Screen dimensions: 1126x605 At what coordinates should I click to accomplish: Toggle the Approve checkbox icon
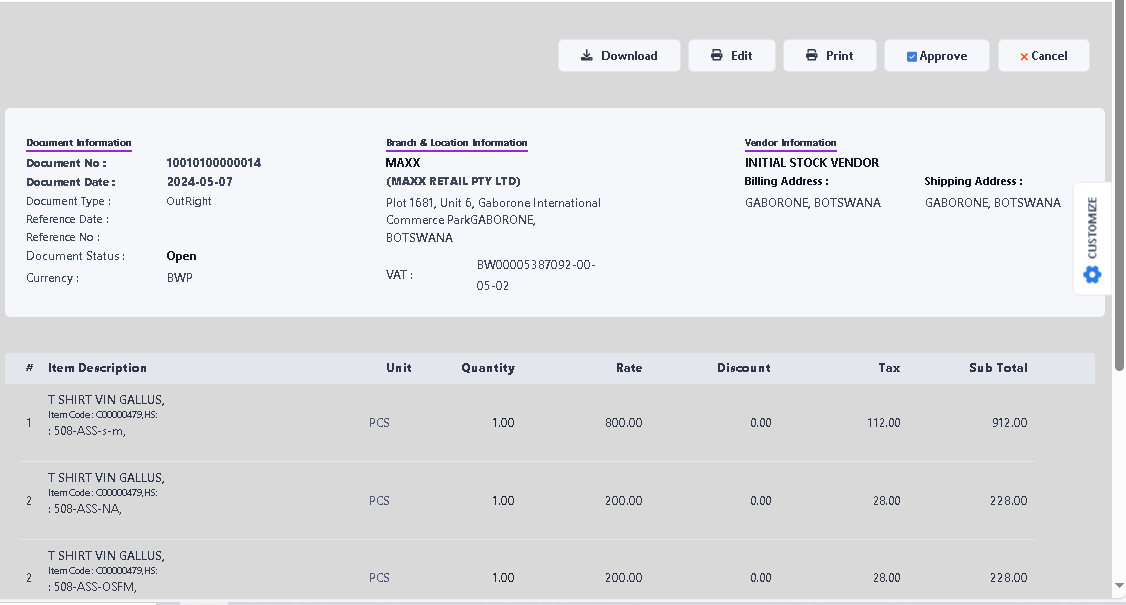912,57
